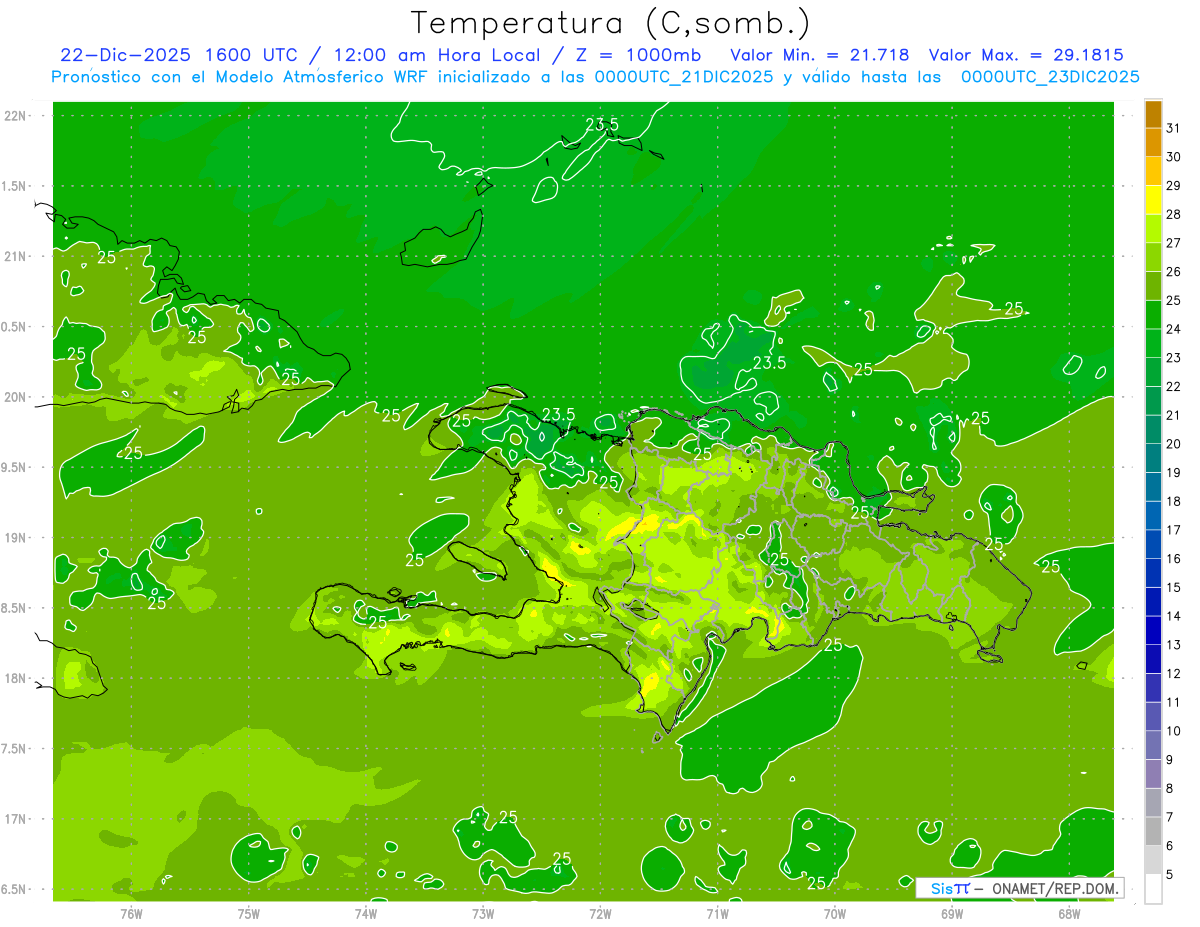This screenshot has height=927, width=1200.
Task: Click the '69W' longitude axis label
Action: 952,913
